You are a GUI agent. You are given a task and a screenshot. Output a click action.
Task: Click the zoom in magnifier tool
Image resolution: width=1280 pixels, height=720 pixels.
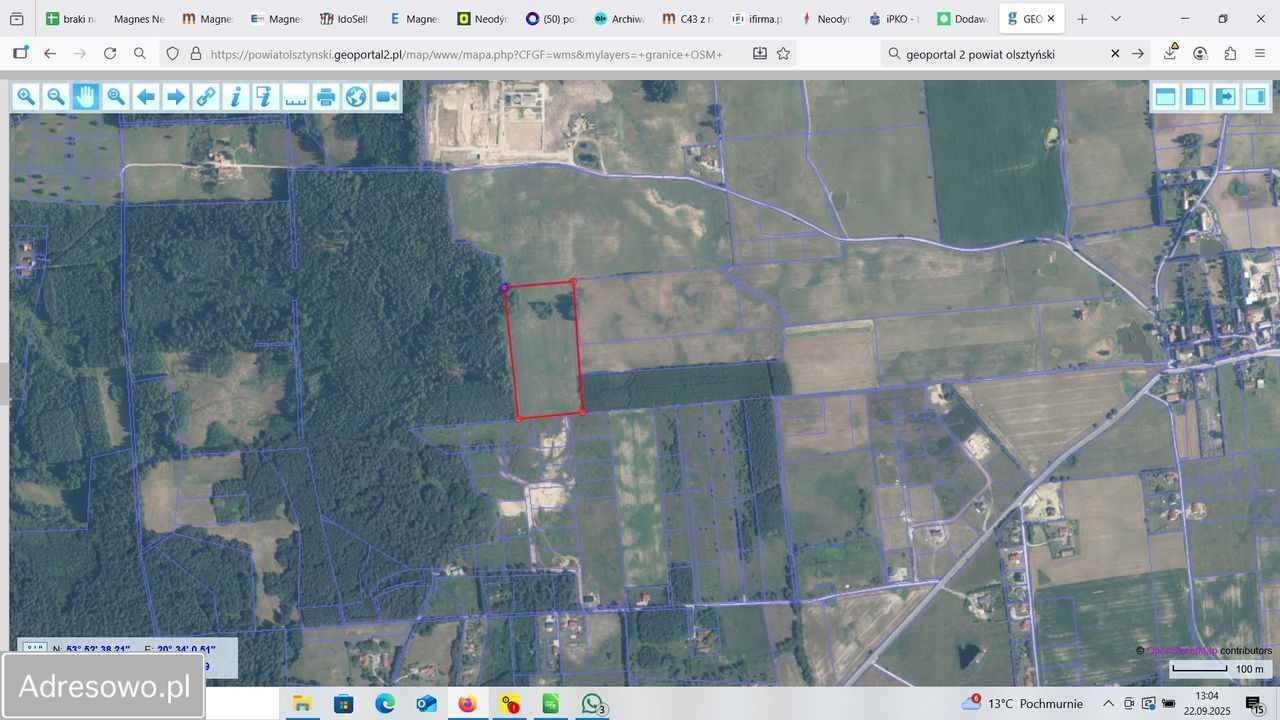[26, 97]
